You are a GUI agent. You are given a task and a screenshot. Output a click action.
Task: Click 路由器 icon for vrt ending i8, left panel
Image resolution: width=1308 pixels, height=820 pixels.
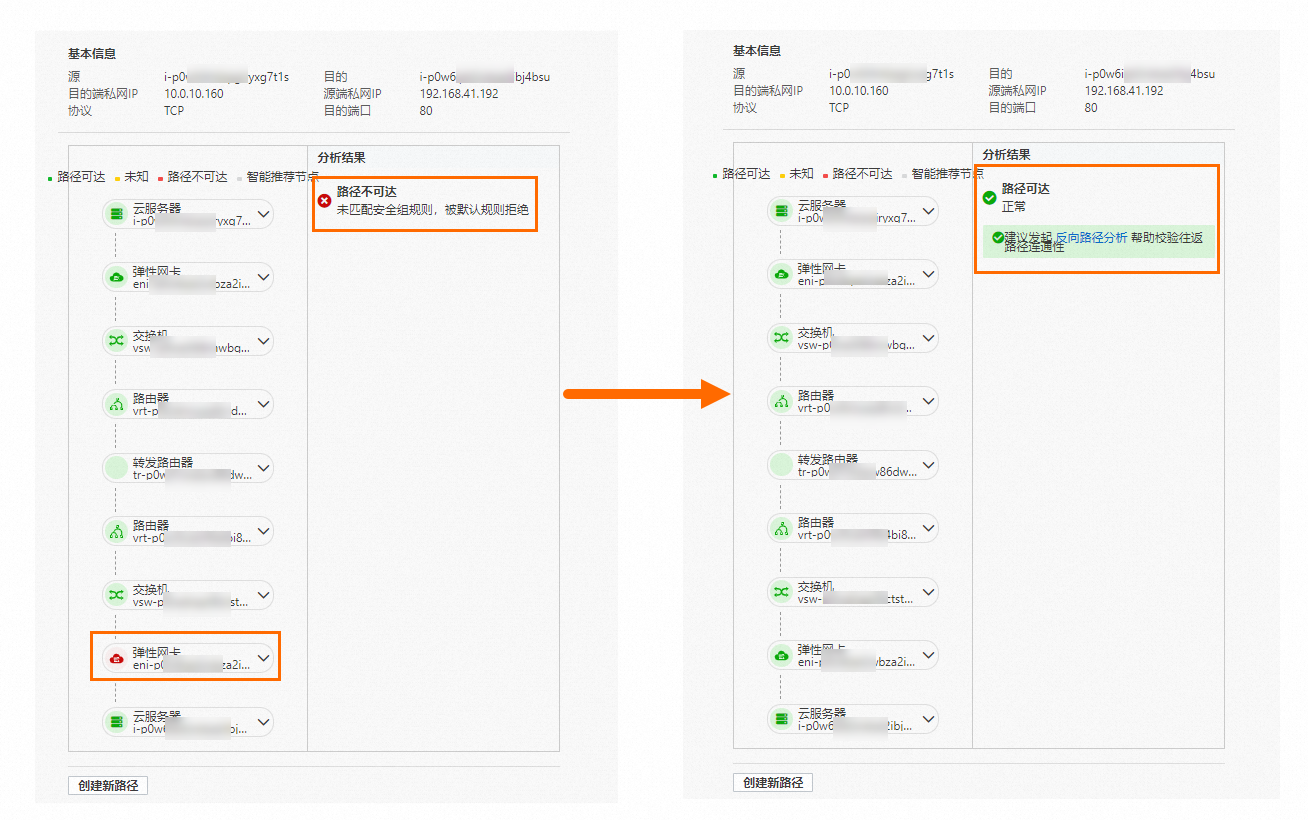116,531
